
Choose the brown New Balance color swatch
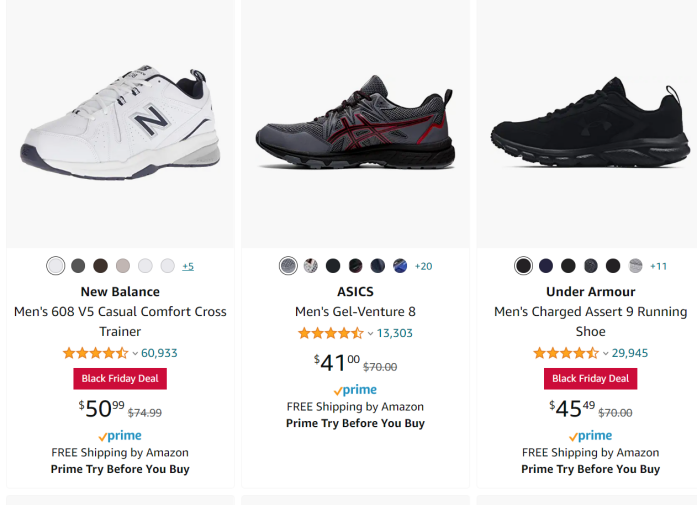pos(100,266)
